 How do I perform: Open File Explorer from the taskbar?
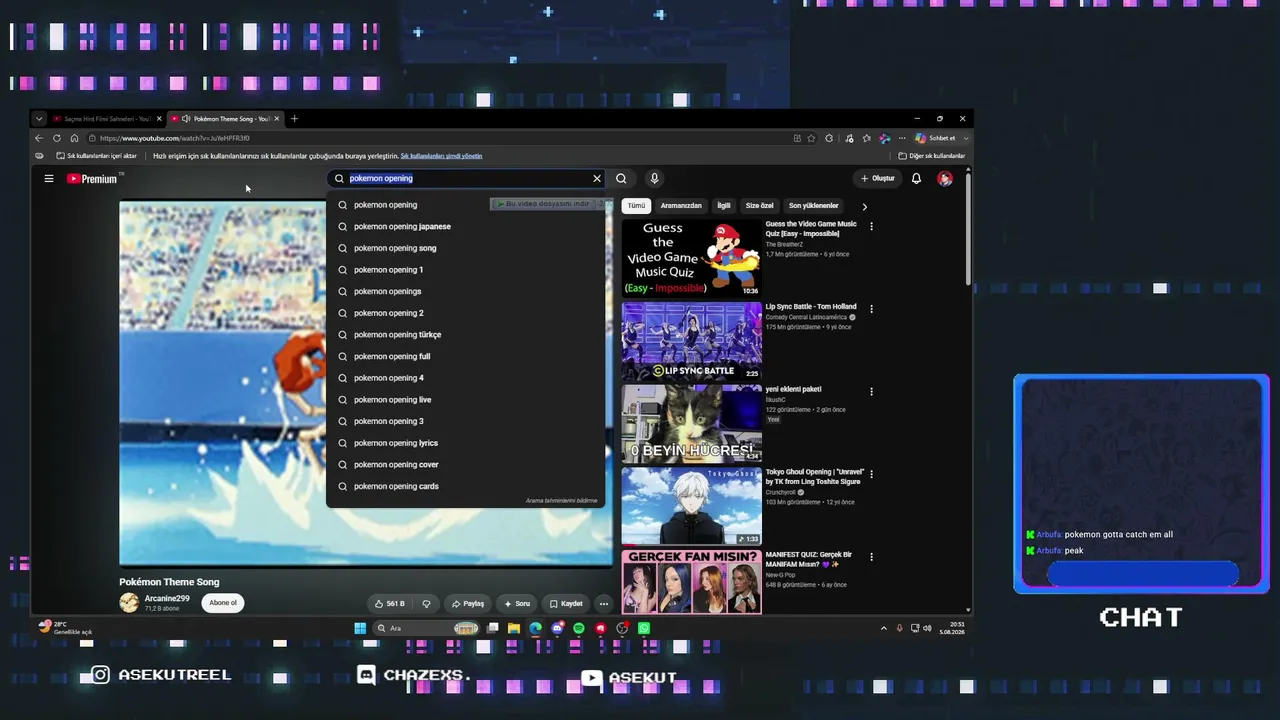[x=513, y=628]
